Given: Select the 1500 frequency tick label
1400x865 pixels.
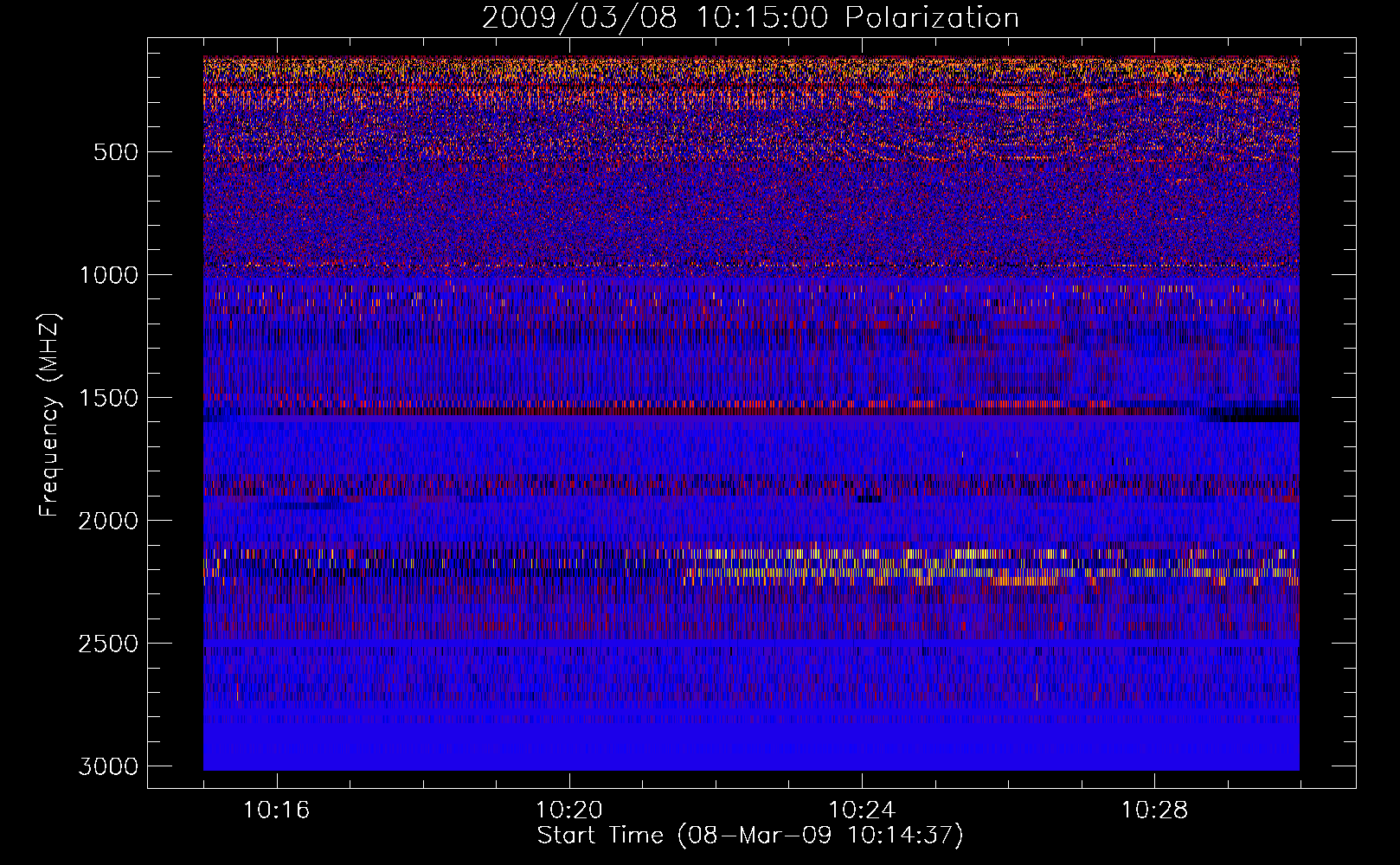Looking at the screenshot, I should (x=108, y=398).
